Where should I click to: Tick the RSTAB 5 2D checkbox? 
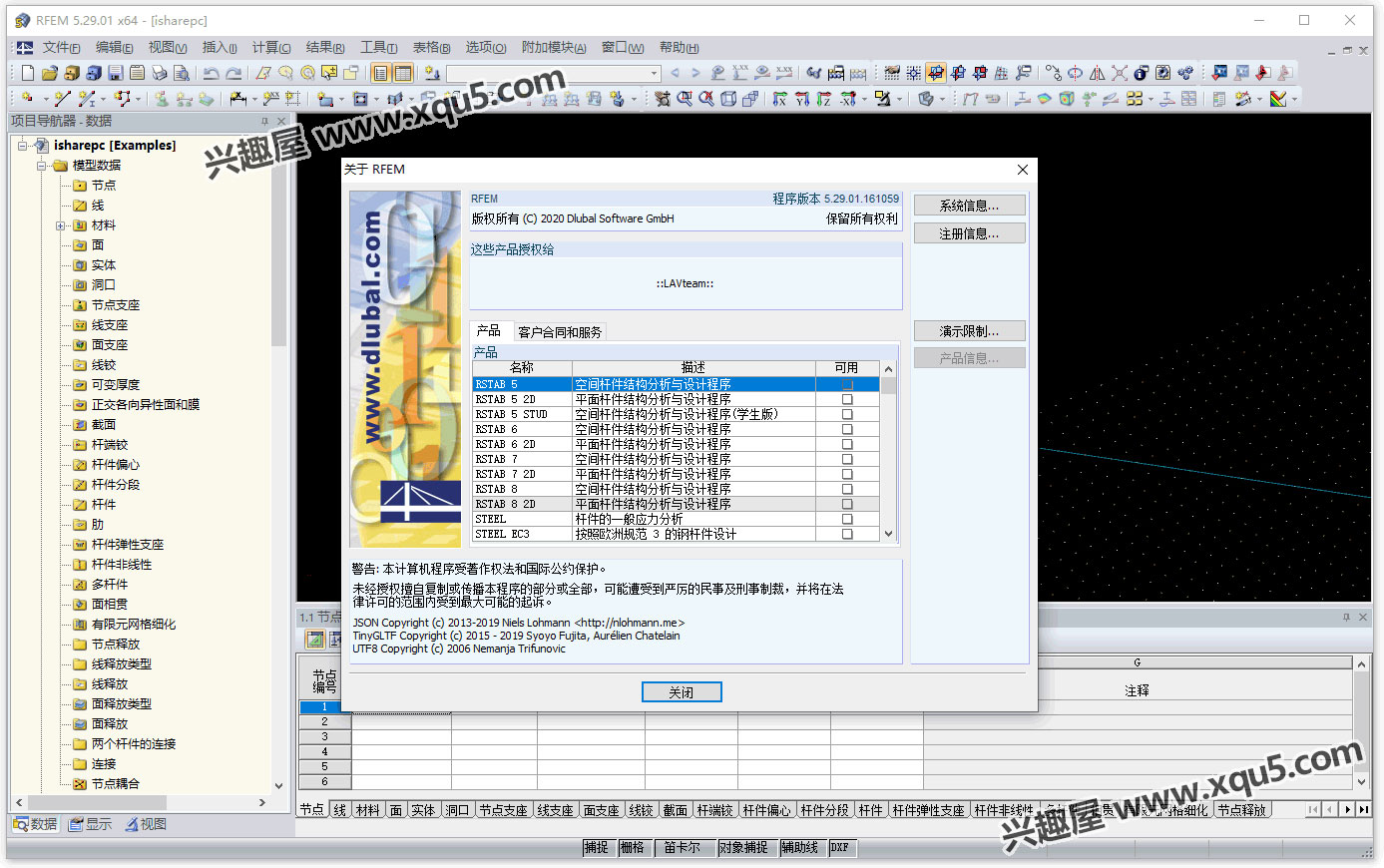(x=847, y=399)
